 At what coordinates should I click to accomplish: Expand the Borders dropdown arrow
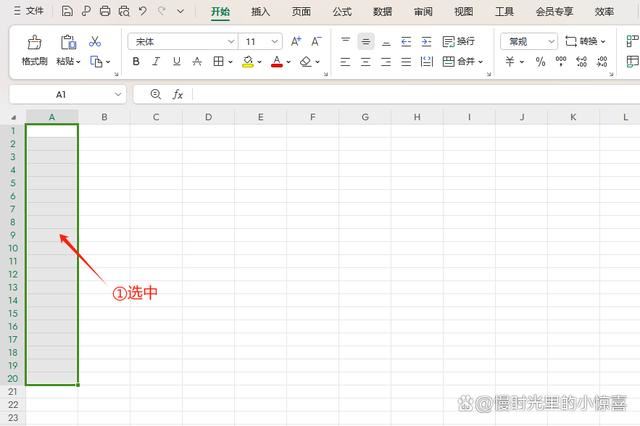tap(231, 62)
